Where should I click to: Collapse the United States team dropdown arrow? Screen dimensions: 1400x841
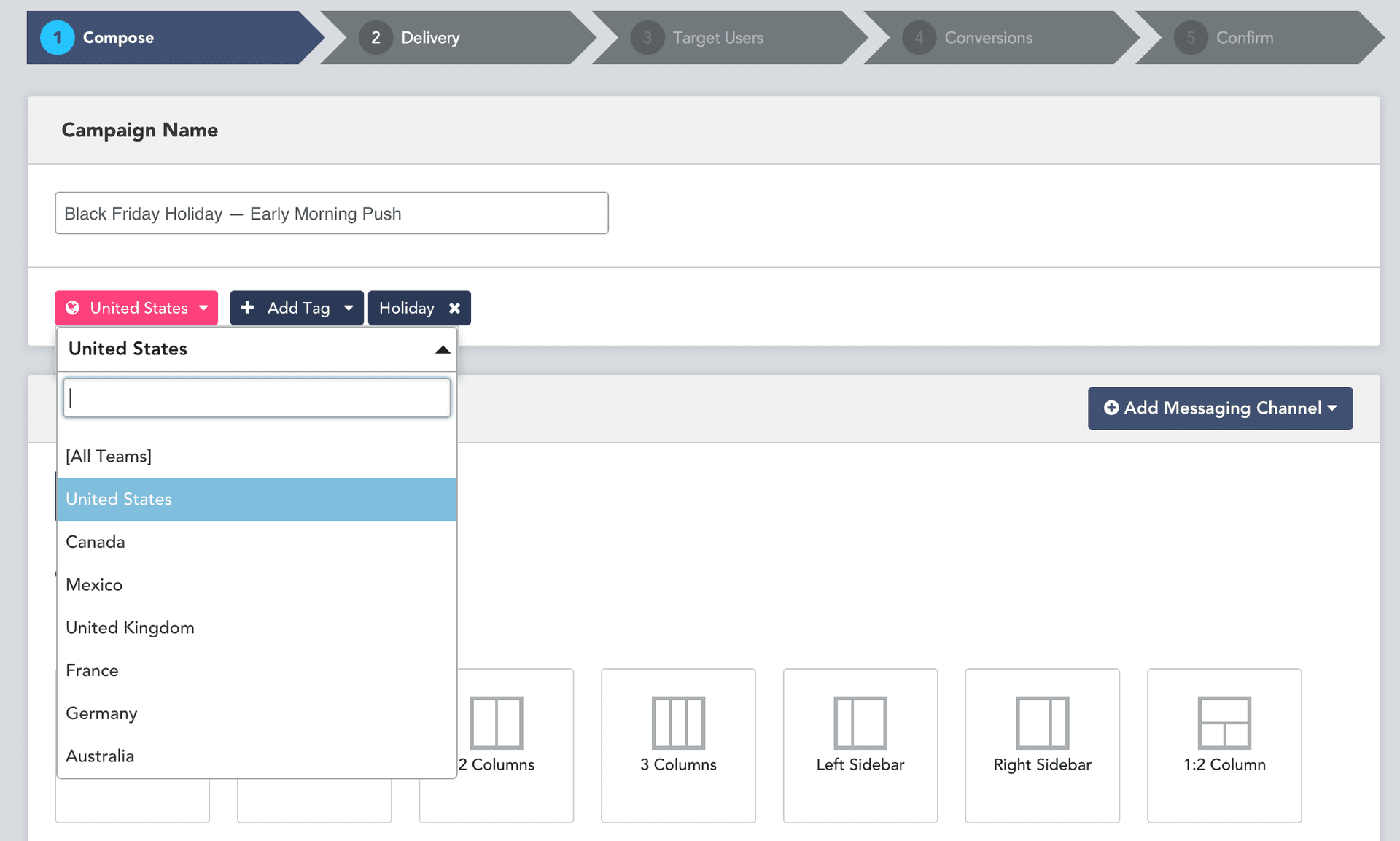coord(442,350)
